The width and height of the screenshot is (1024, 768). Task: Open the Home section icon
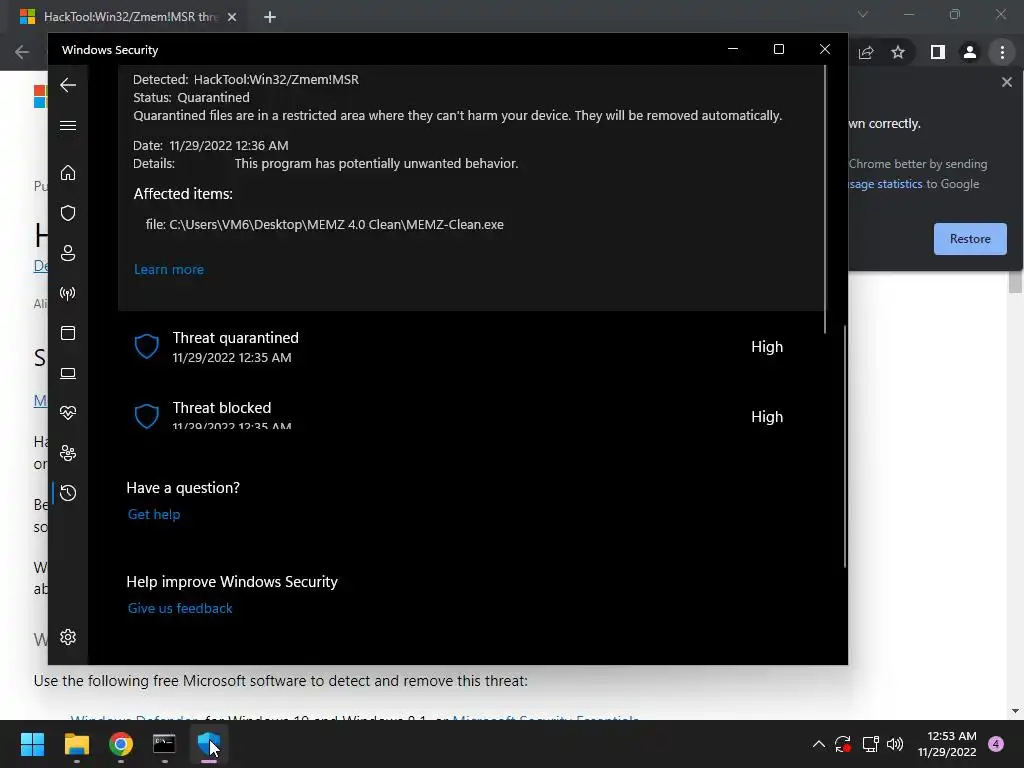pos(68,173)
